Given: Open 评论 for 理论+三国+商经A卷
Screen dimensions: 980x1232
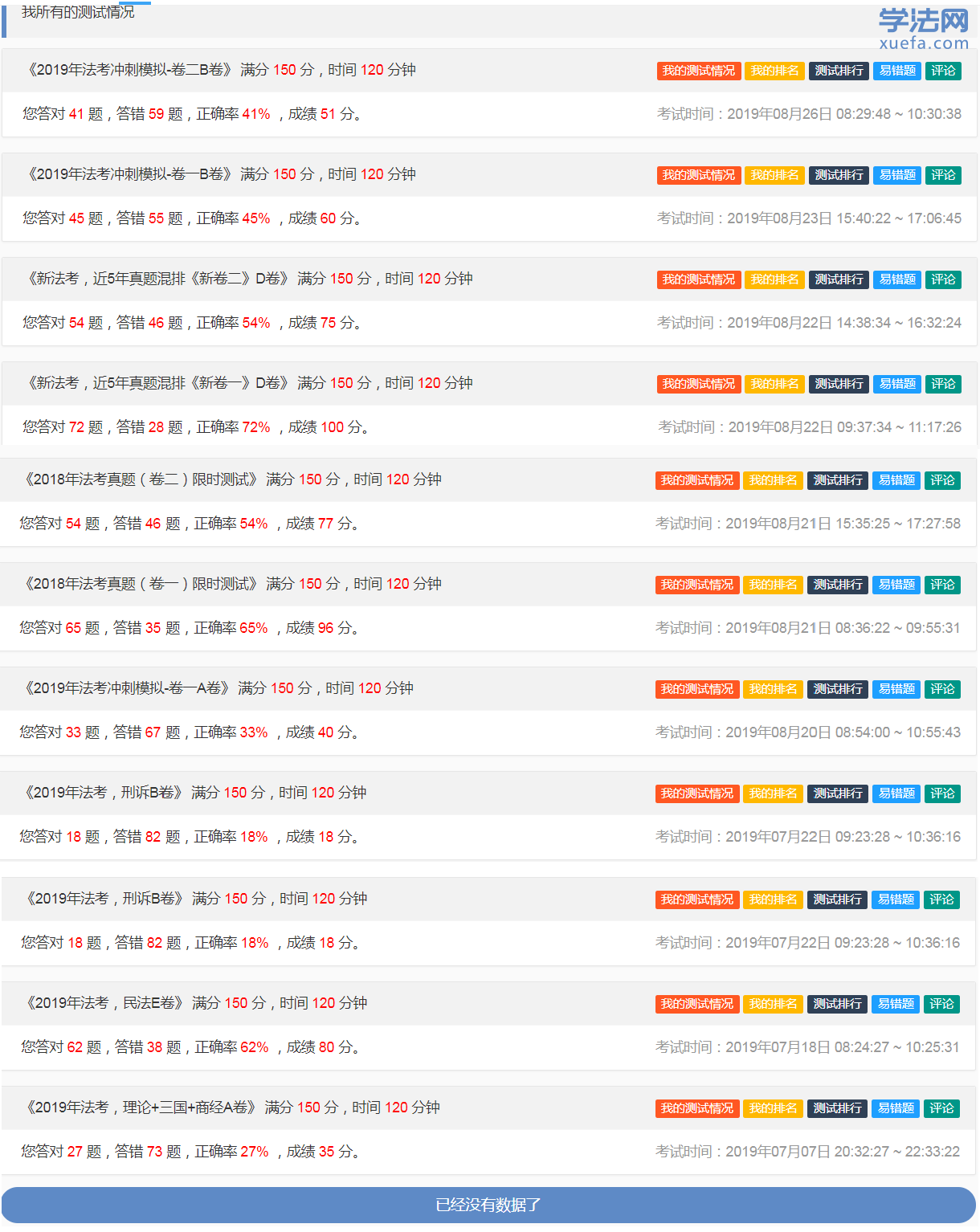Looking at the screenshot, I should (x=941, y=1108).
